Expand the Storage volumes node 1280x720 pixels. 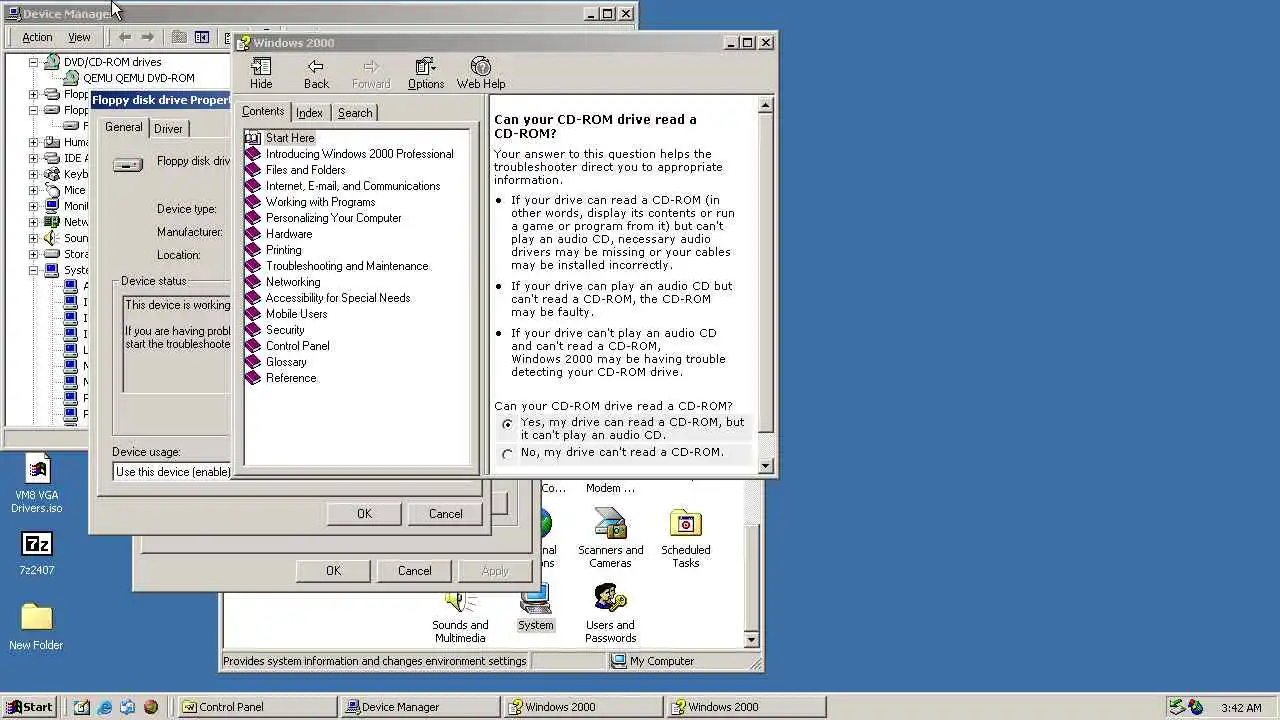click(x=33, y=254)
